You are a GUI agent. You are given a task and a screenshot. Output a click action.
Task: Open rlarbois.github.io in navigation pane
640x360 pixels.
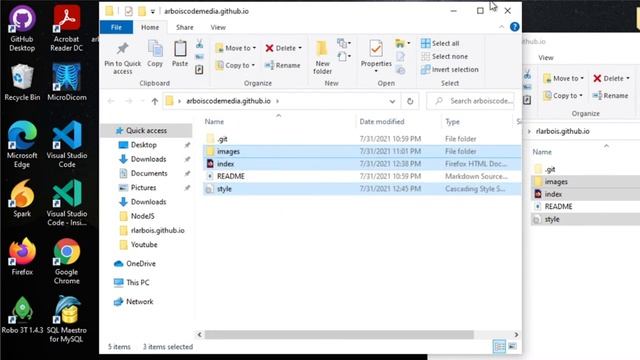[x=158, y=231]
